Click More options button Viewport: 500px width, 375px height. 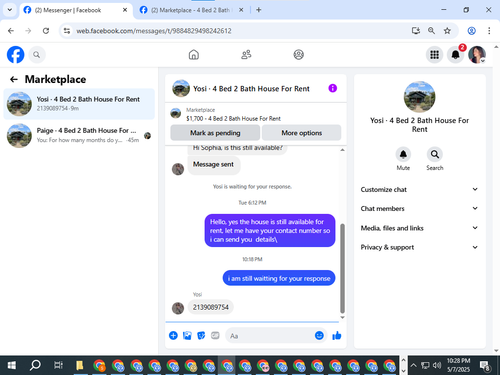[302, 133]
